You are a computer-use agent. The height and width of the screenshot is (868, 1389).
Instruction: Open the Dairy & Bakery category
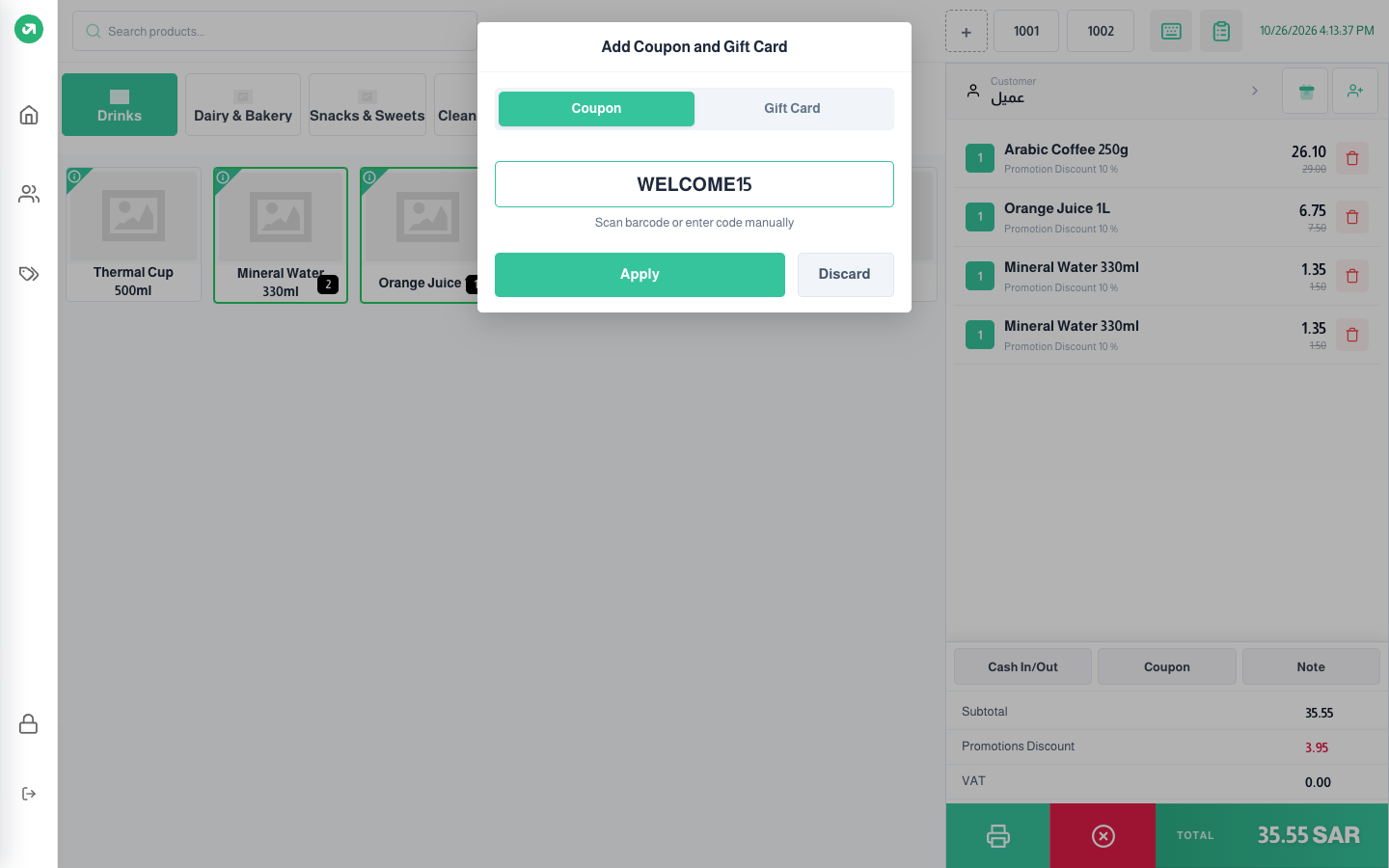coord(243,104)
